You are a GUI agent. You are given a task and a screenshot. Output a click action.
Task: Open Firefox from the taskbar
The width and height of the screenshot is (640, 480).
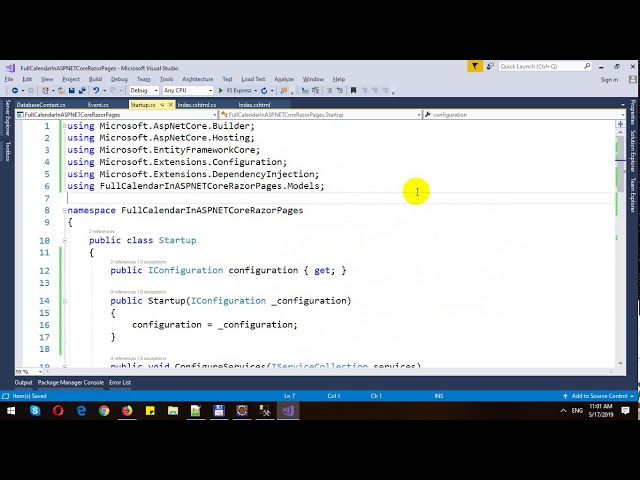[x=127, y=411]
